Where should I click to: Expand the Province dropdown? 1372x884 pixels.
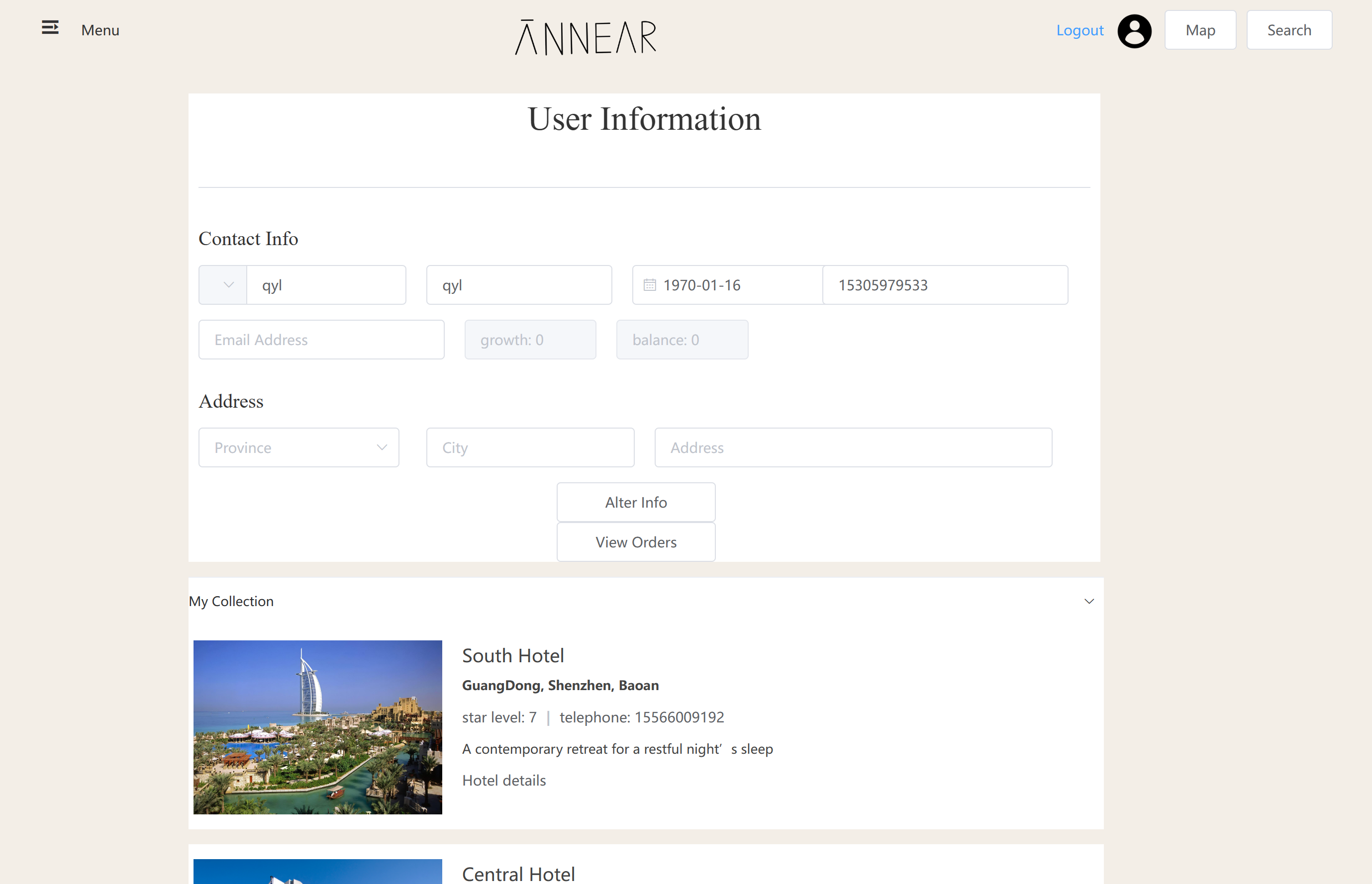(x=298, y=447)
